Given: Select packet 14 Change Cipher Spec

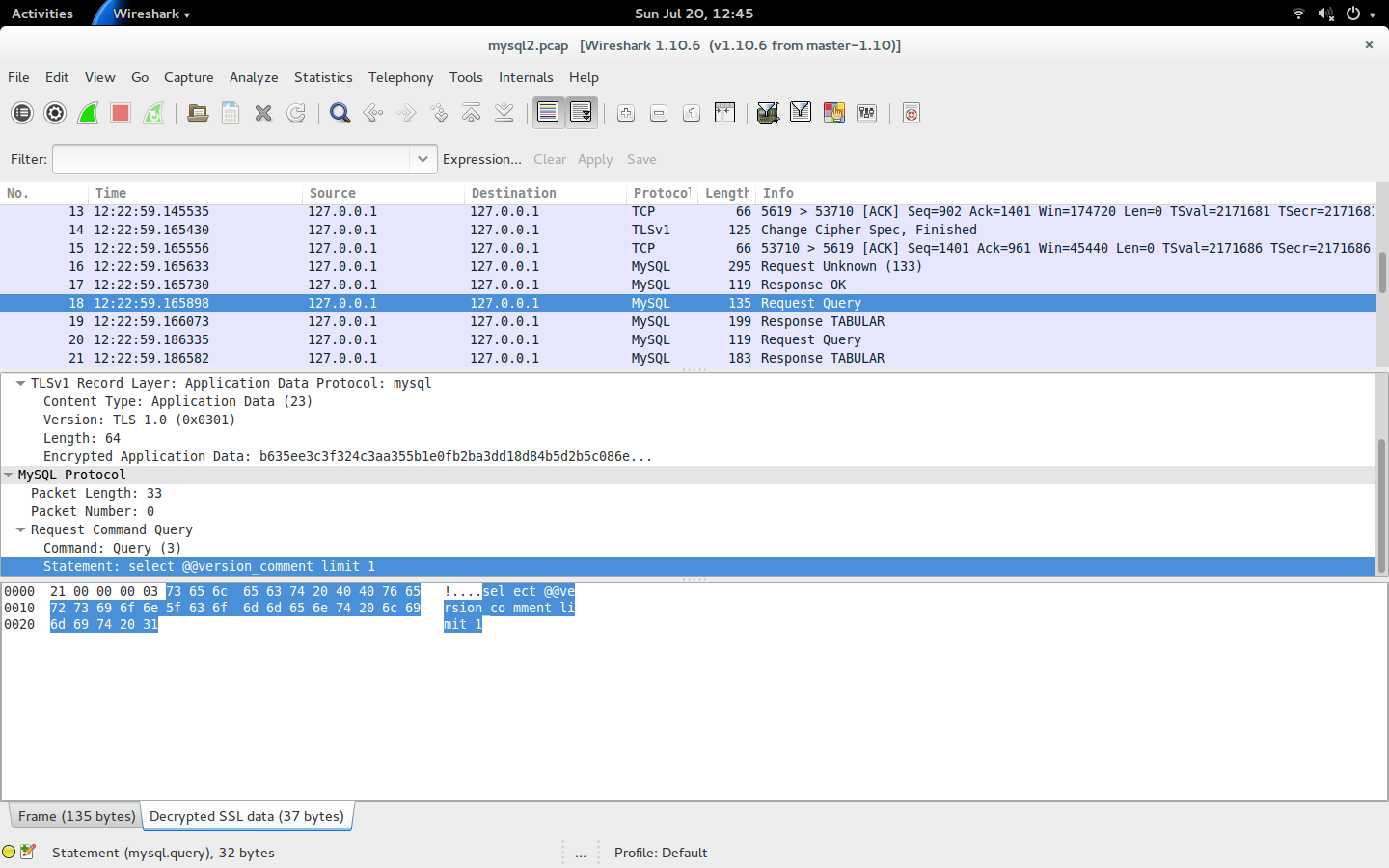Looking at the screenshot, I should click(x=688, y=230).
